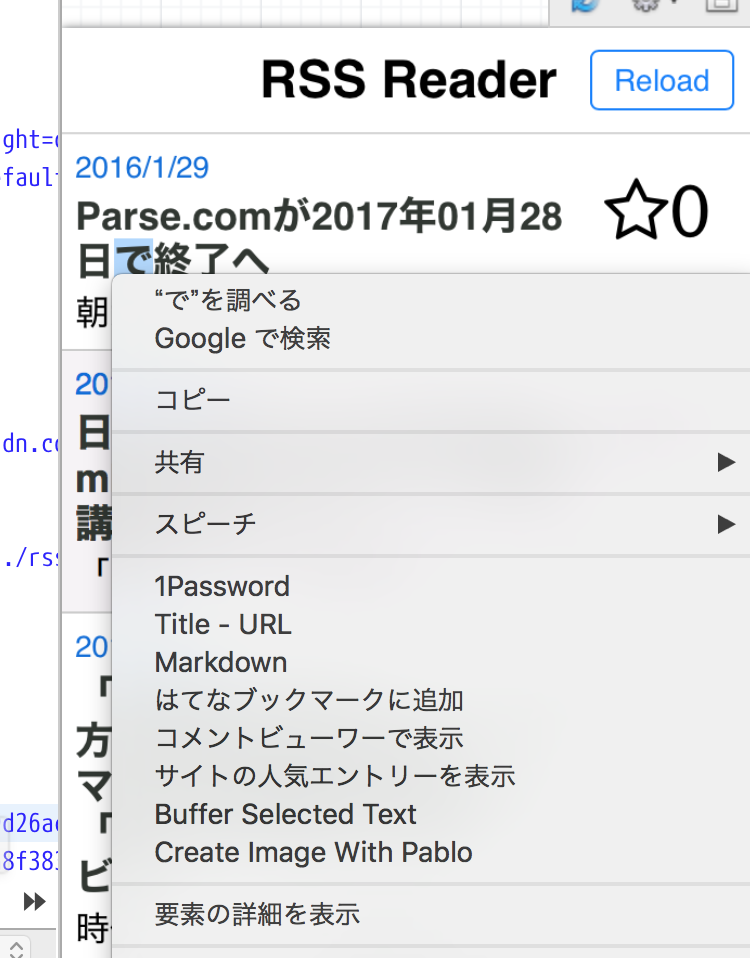Click the double-arrow overflow icon at bottom left
Viewport: 750px width, 958px height.
point(34,902)
